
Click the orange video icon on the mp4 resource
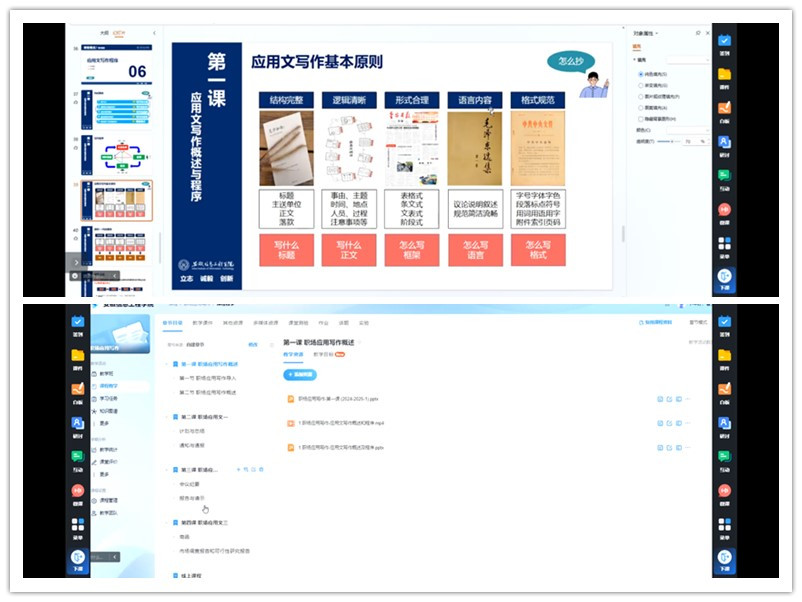pos(290,424)
